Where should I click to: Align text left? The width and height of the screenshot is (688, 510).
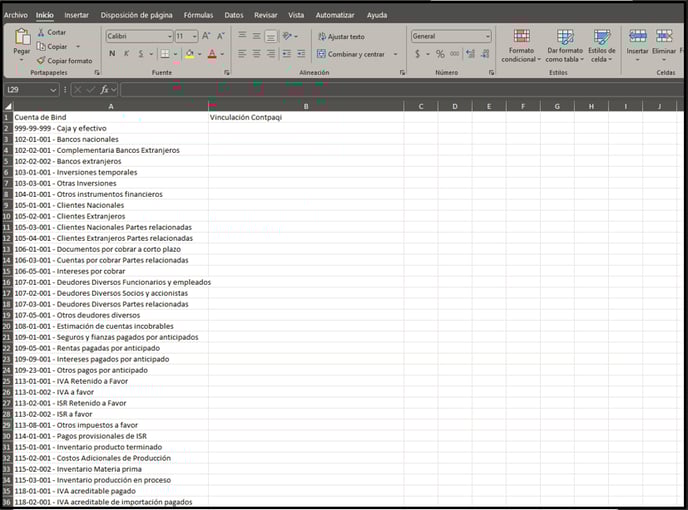point(242,54)
